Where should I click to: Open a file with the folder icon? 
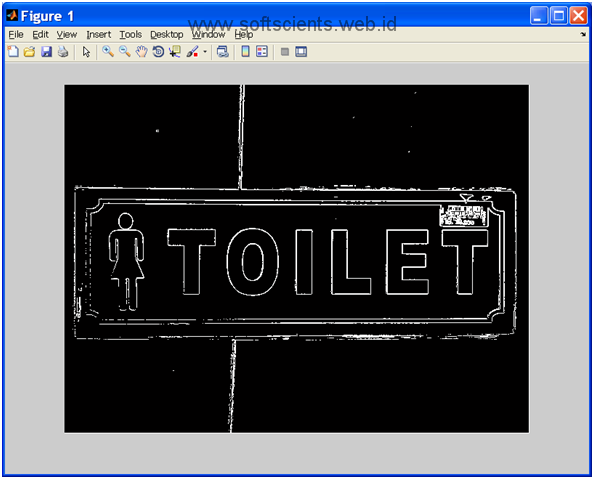coord(29,52)
